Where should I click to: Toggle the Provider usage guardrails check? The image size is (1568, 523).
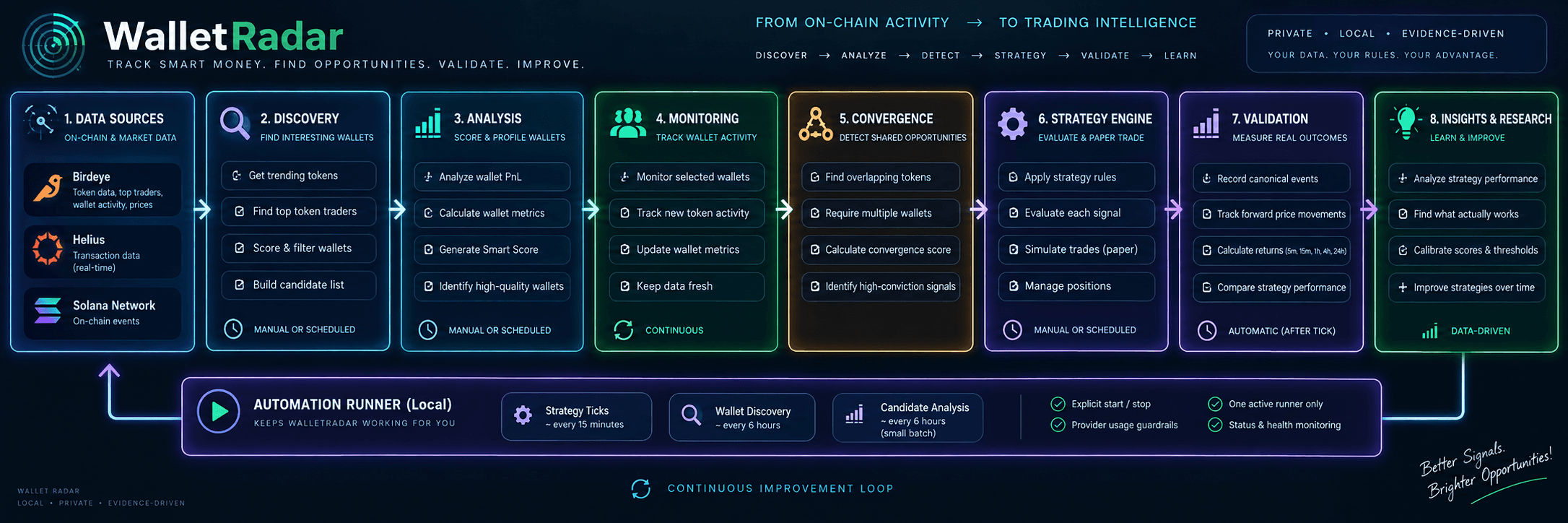pyautogui.click(x=1058, y=425)
